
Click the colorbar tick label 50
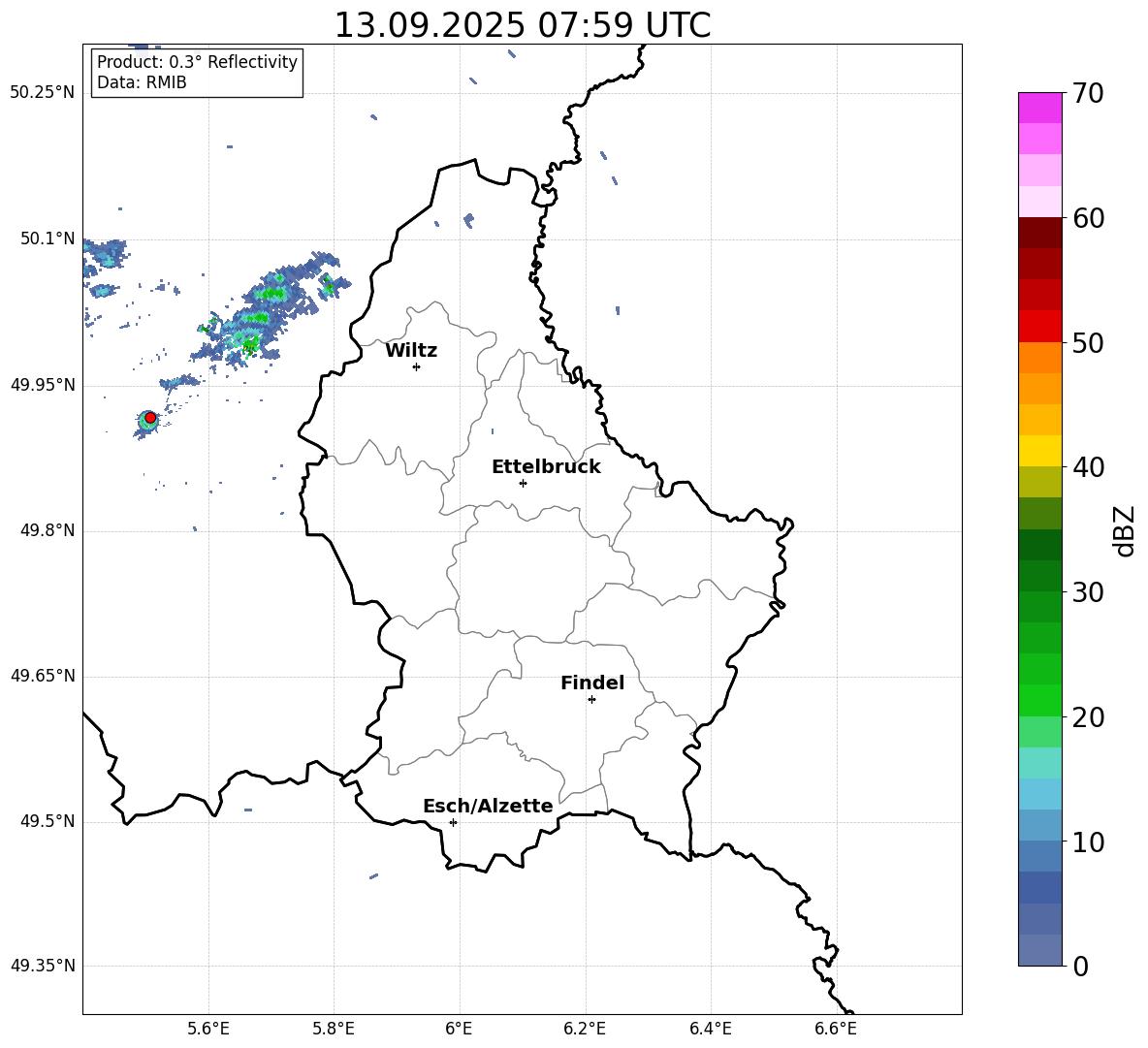coord(1088,342)
